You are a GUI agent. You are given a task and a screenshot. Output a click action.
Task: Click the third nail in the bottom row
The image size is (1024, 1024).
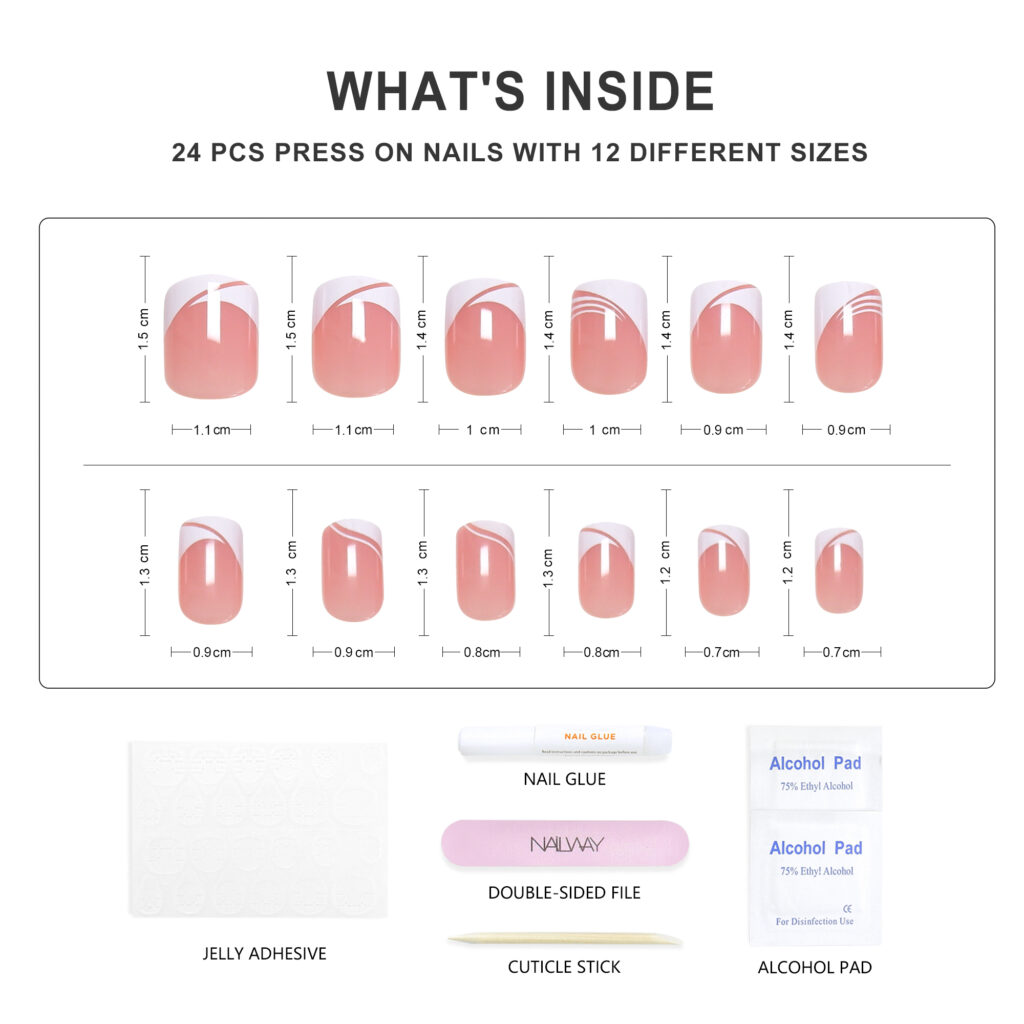pos(485,570)
